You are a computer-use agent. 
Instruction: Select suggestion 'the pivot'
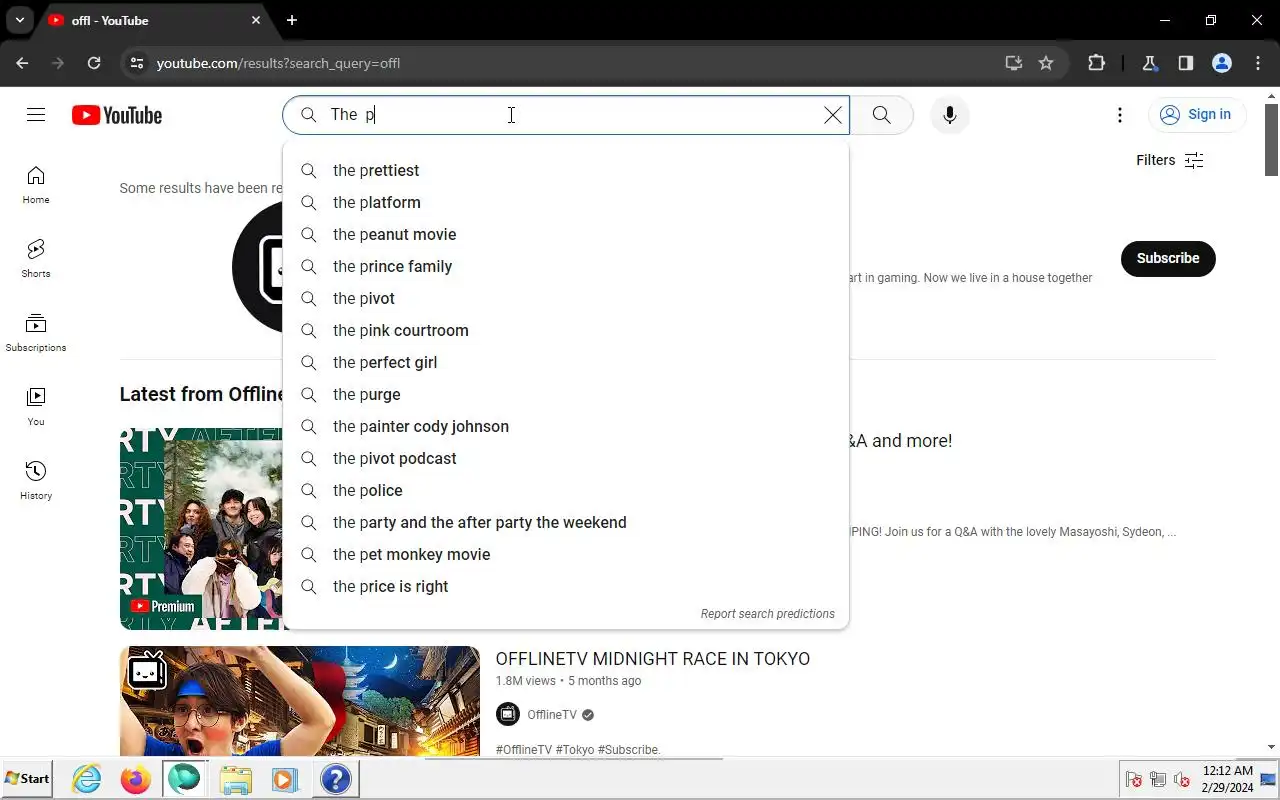tap(566, 298)
